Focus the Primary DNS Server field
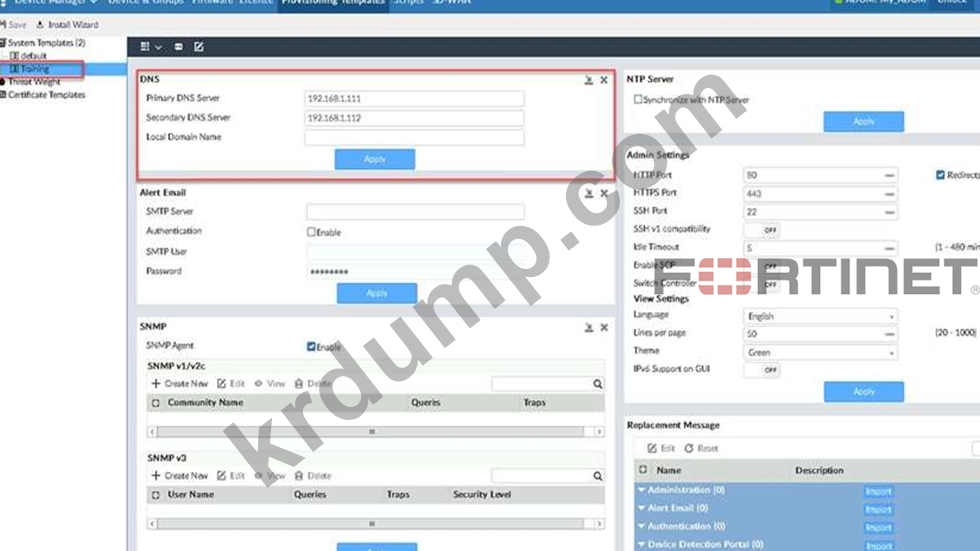 click(414, 99)
